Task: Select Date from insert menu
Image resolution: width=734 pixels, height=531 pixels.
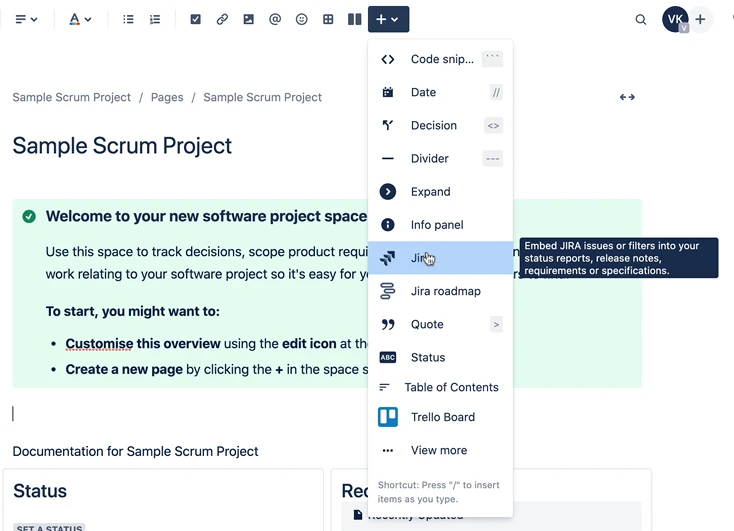Action: point(440,92)
